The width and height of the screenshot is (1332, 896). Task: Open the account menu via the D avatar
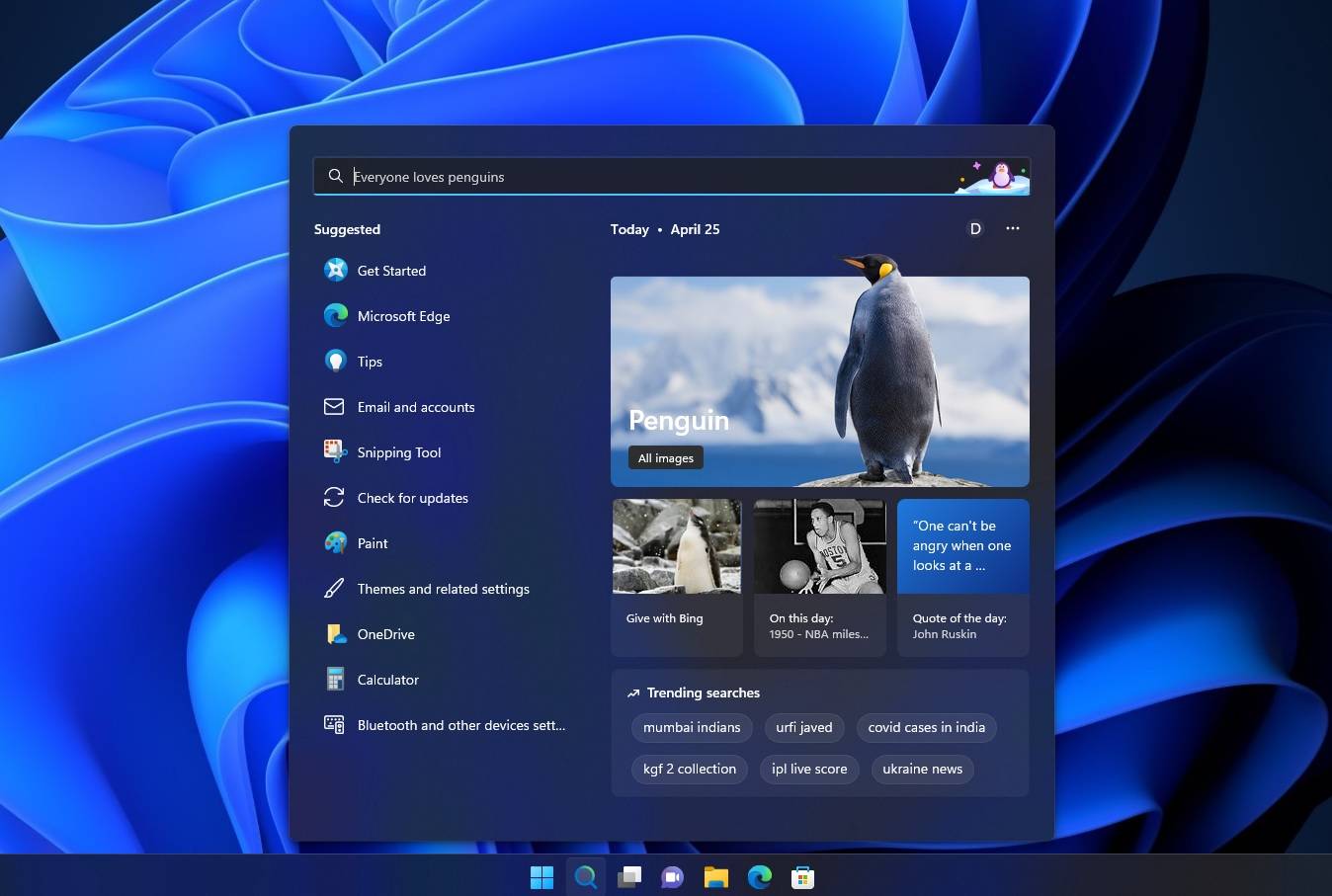[x=974, y=228]
